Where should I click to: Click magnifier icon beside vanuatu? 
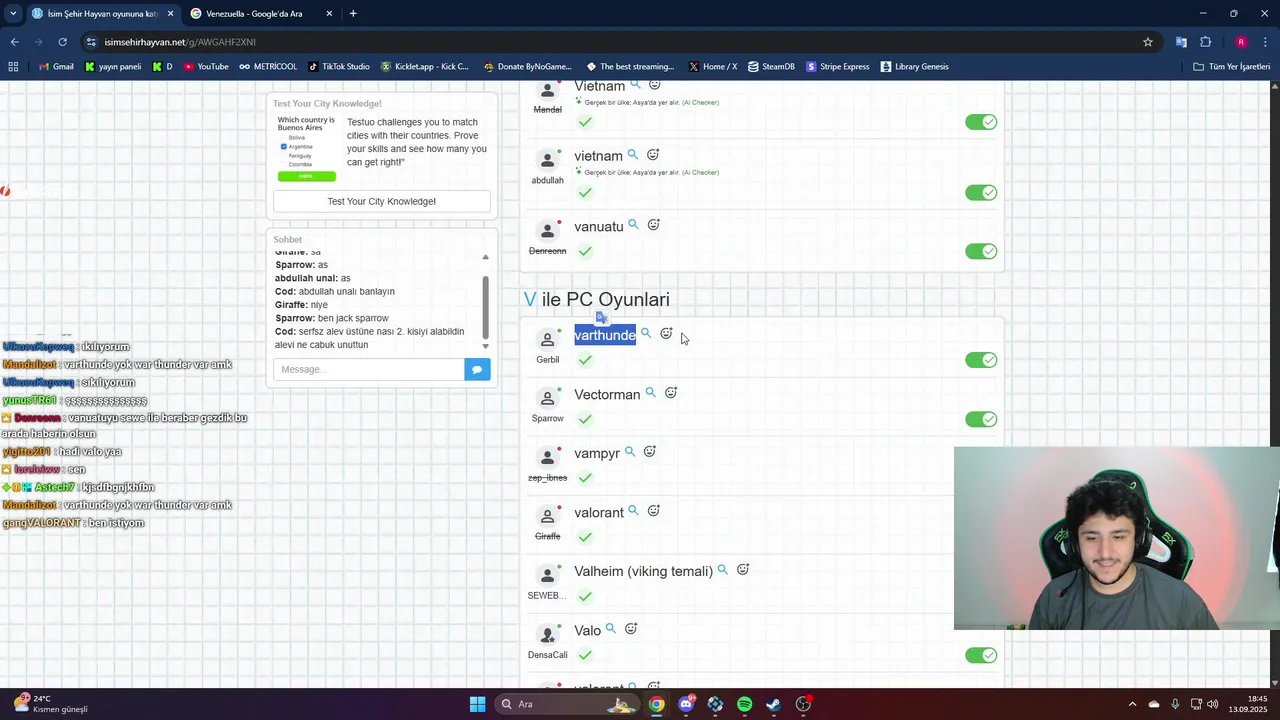point(633,225)
